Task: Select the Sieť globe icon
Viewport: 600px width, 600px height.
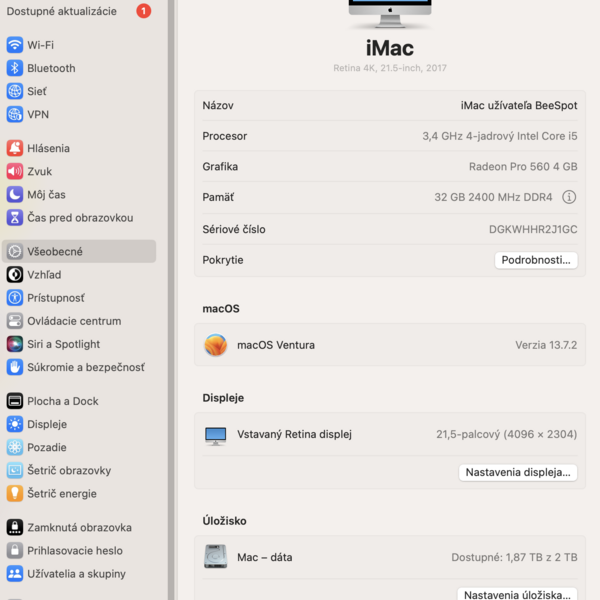Action: point(15,91)
